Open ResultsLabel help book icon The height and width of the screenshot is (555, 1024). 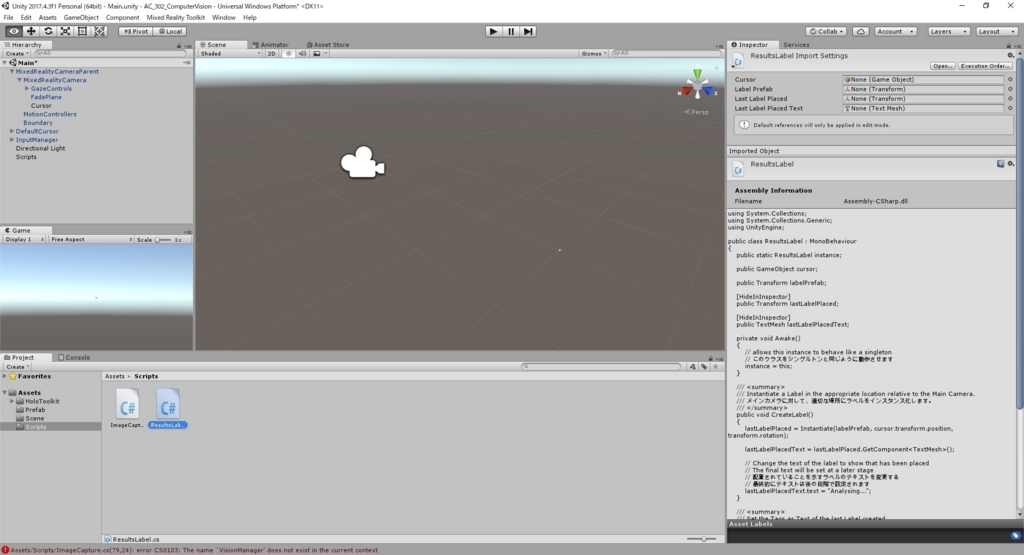[x=1000, y=164]
